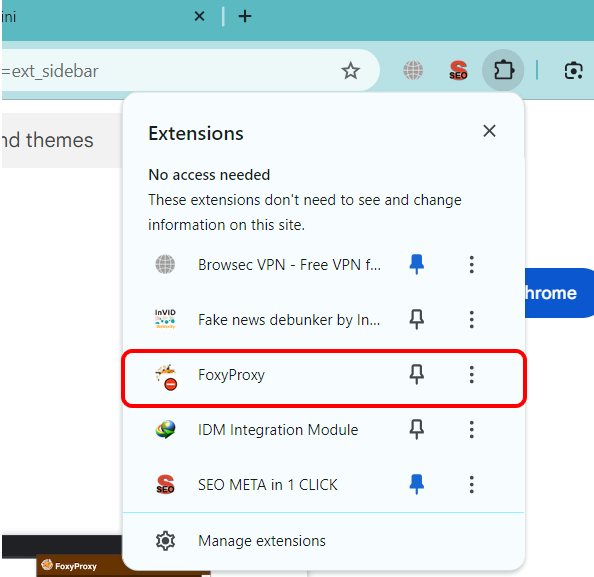Select IDM Integration Module entry

click(278, 430)
